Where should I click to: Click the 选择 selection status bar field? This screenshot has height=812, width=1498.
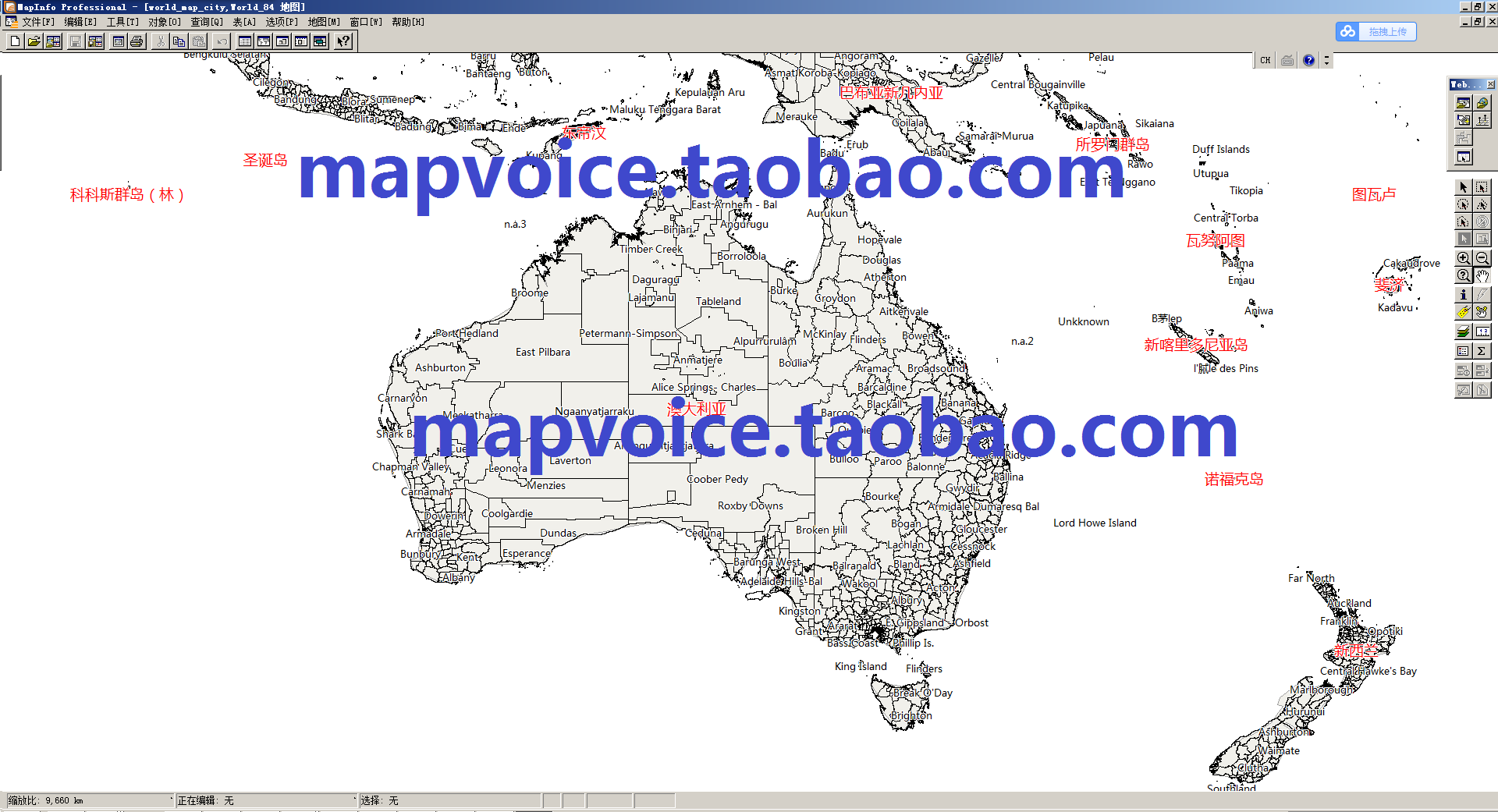tap(449, 800)
